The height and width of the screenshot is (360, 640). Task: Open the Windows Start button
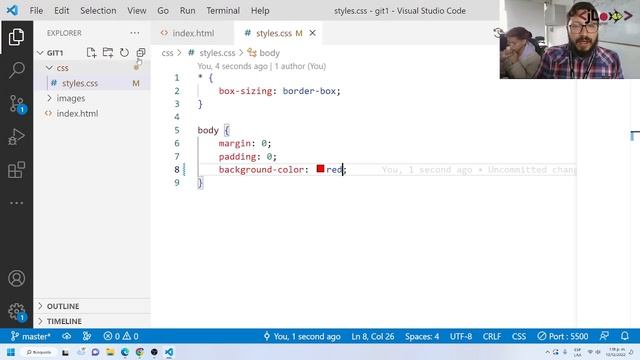(11, 352)
